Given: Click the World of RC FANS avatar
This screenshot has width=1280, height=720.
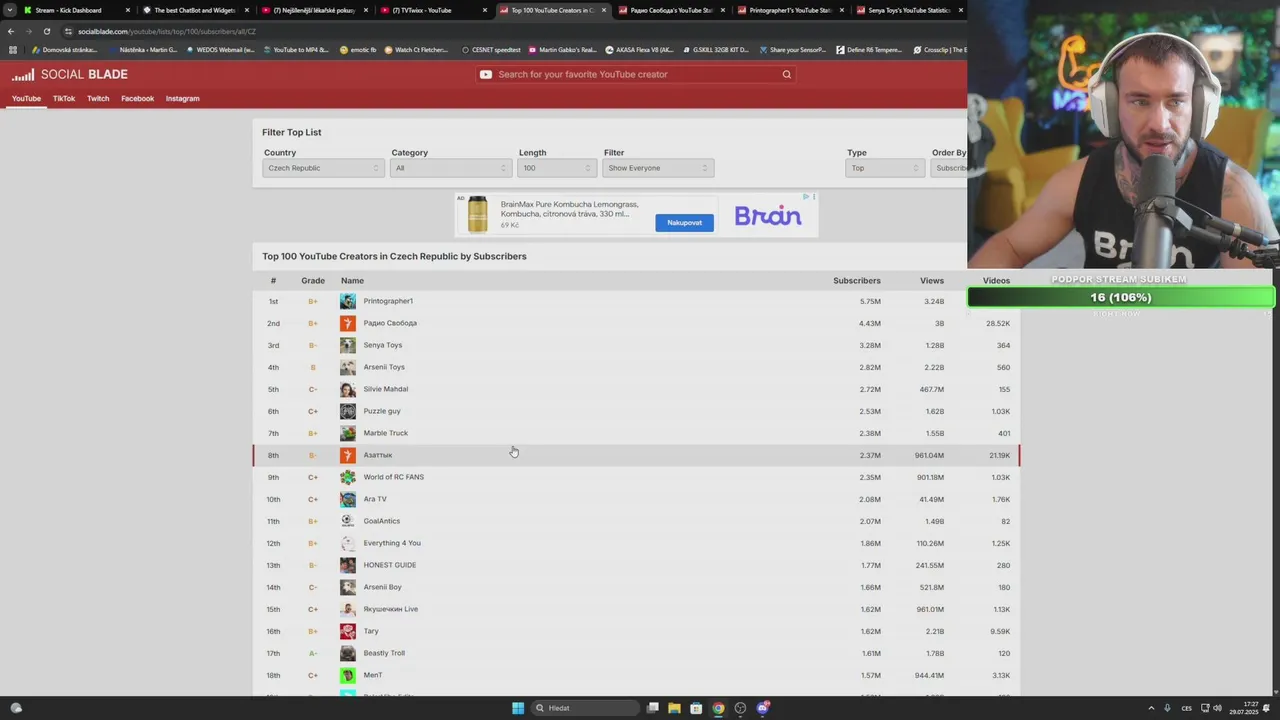Looking at the screenshot, I should pyautogui.click(x=348, y=477).
